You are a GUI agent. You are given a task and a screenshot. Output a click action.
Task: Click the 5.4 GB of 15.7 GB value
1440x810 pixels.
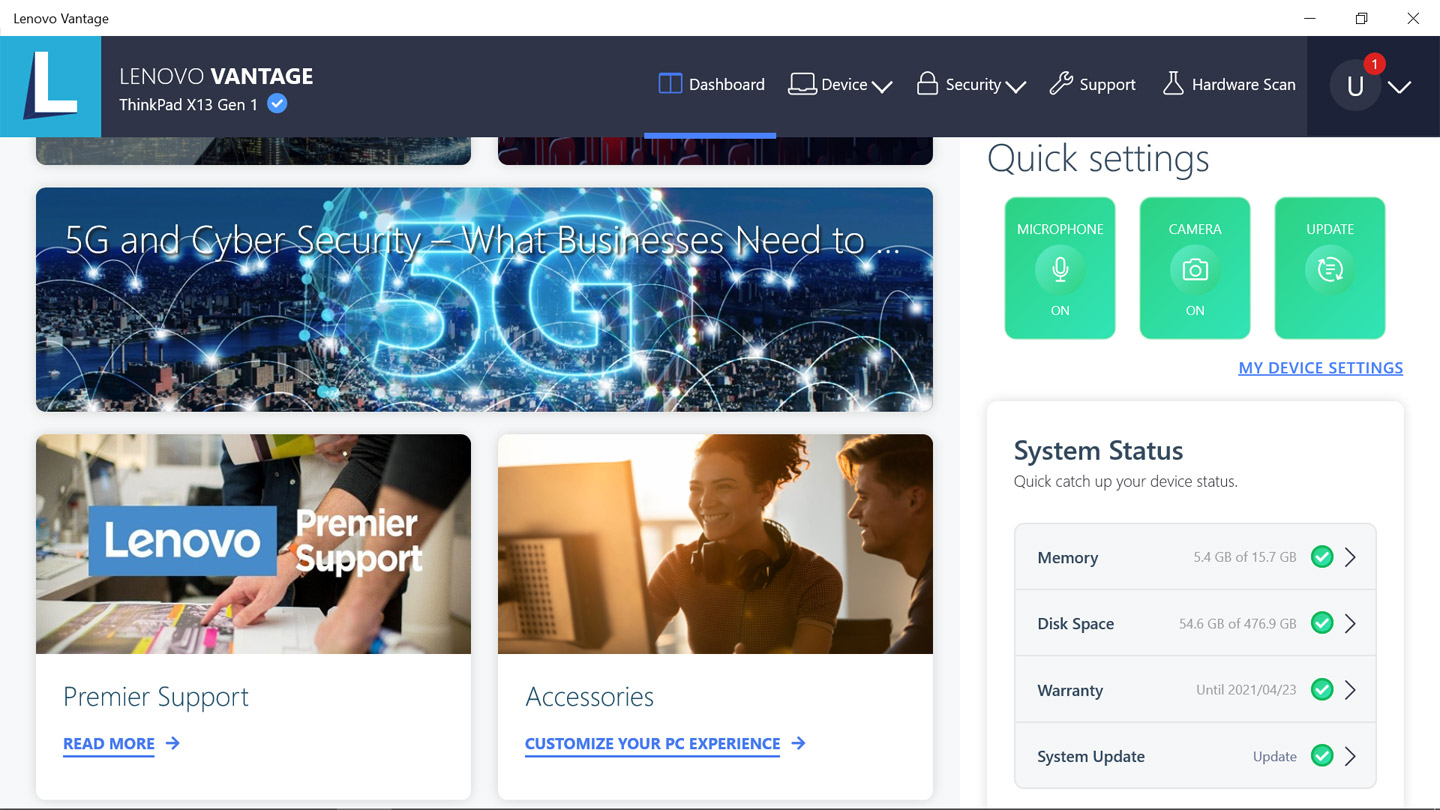coord(1244,557)
